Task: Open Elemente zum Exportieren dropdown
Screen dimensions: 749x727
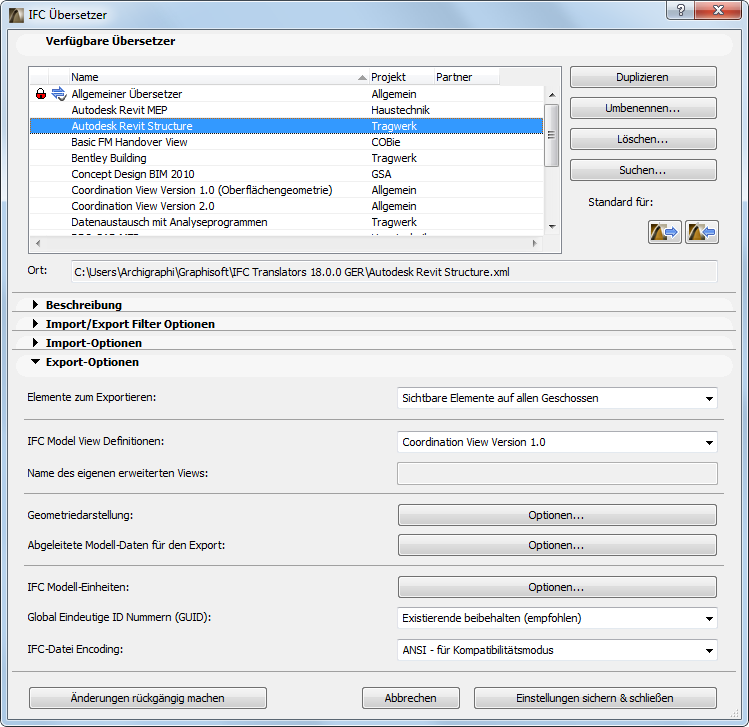Action: [557, 398]
